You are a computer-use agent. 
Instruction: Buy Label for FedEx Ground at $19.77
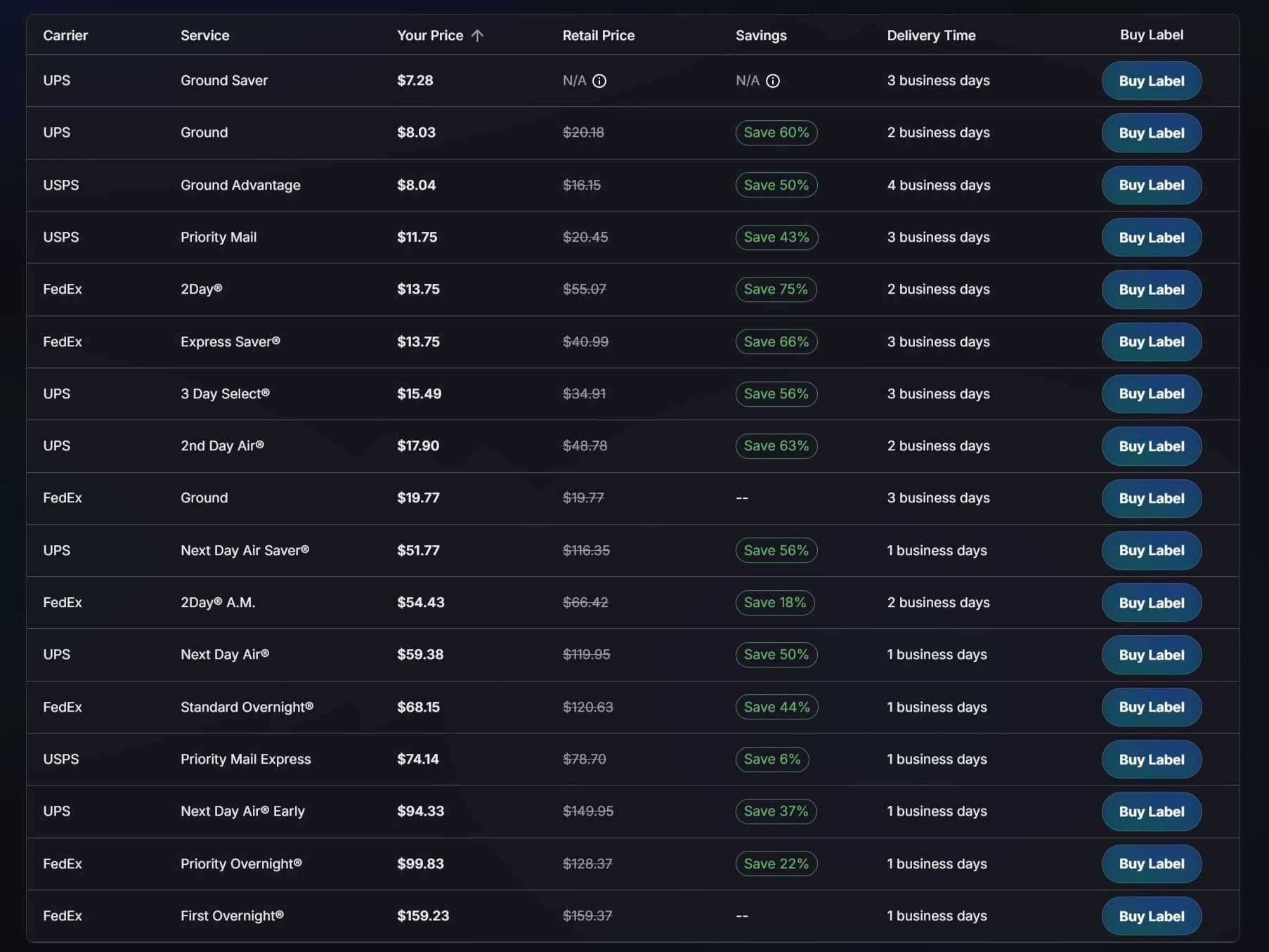click(x=1152, y=498)
